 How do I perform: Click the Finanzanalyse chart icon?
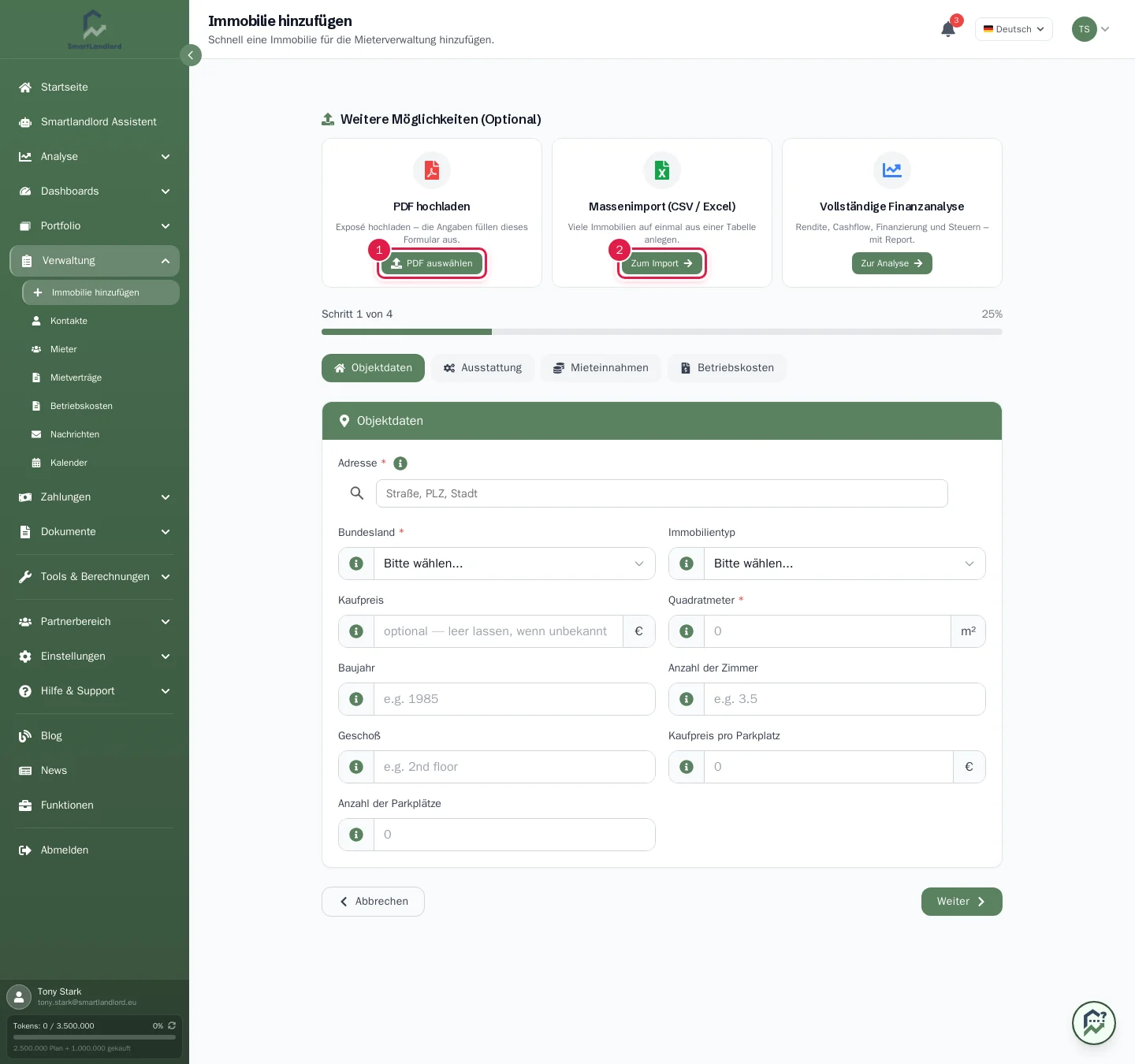click(892, 170)
